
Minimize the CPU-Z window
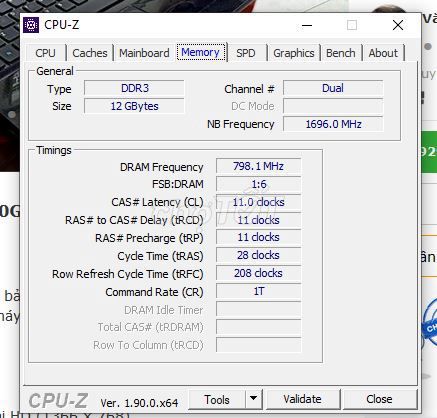coord(307,25)
